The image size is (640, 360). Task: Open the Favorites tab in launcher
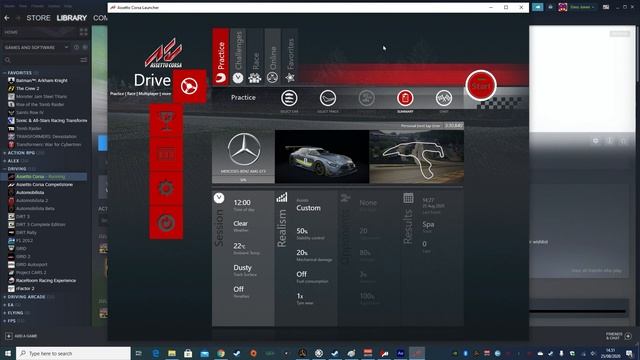click(x=290, y=57)
